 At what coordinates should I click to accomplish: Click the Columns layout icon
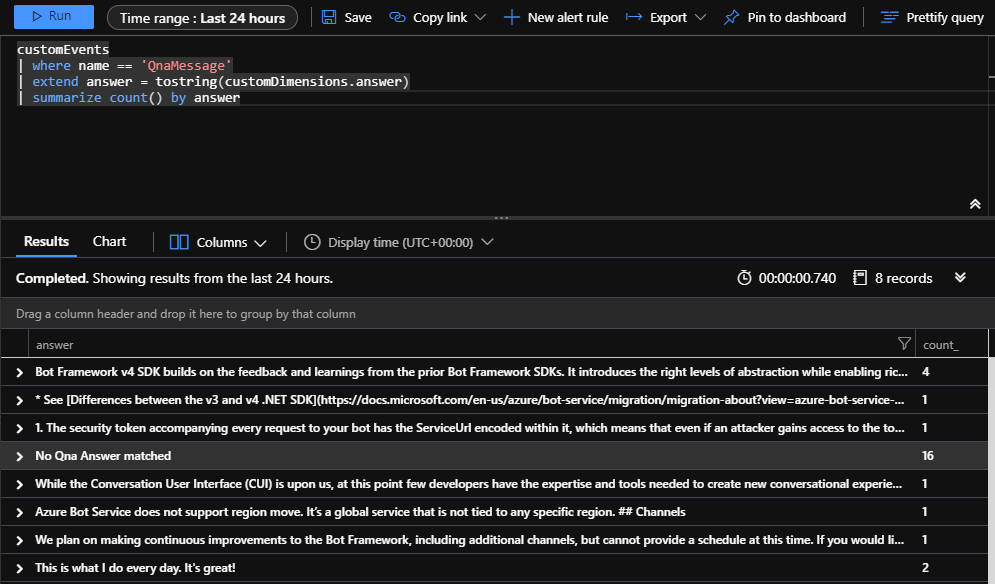179,242
